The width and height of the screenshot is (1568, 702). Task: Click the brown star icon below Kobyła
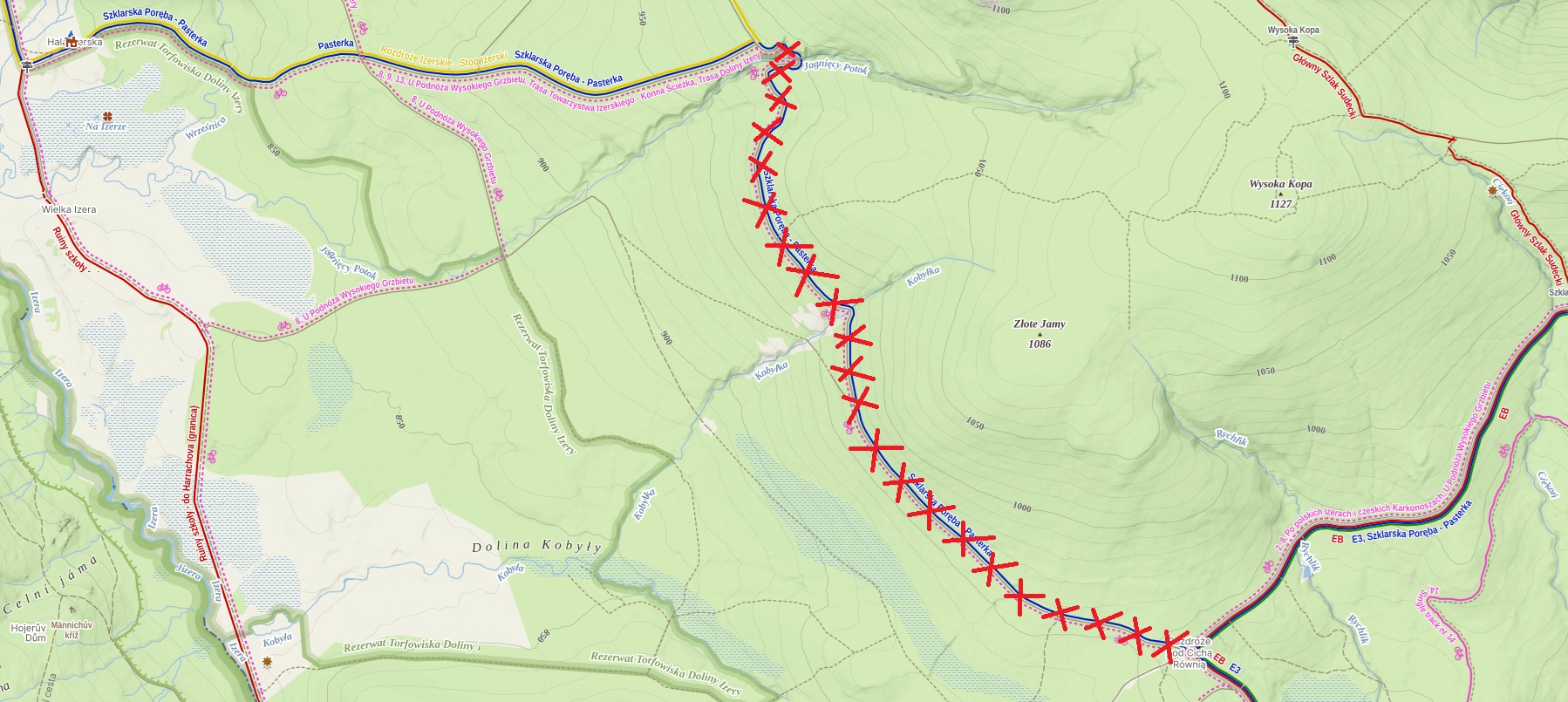268,662
